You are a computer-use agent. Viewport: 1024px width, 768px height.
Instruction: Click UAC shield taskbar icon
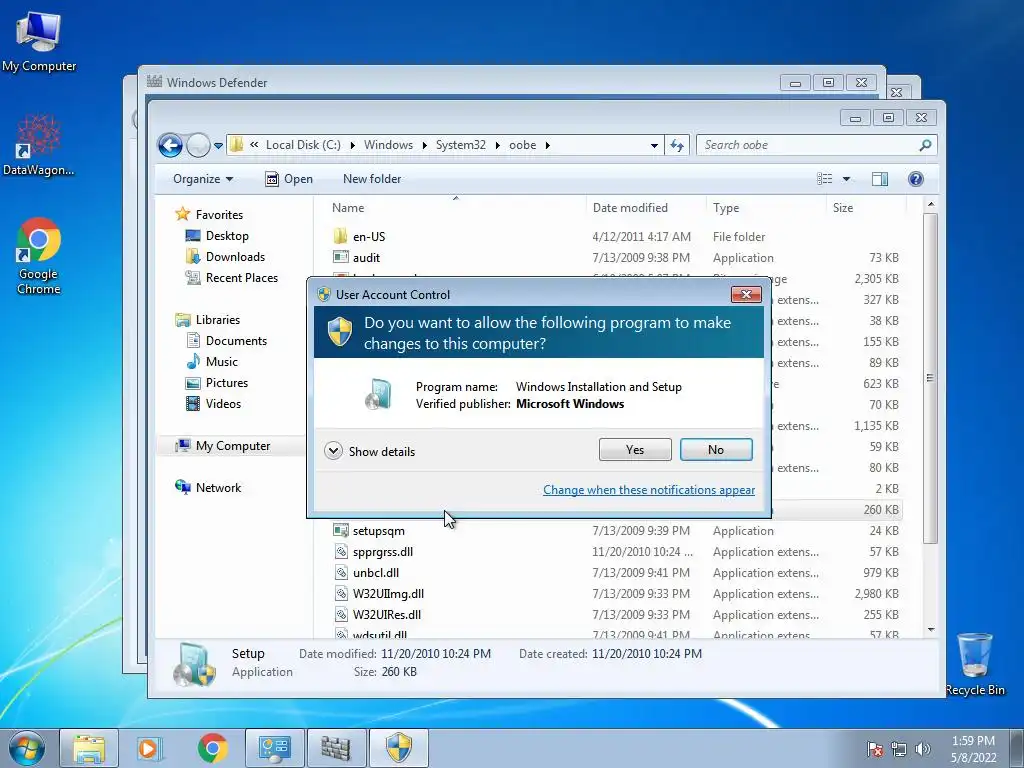399,748
